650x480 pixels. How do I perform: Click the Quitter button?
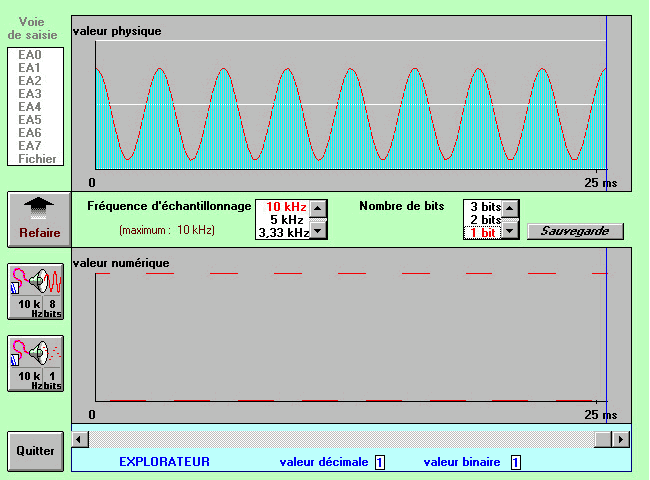(36, 451)
